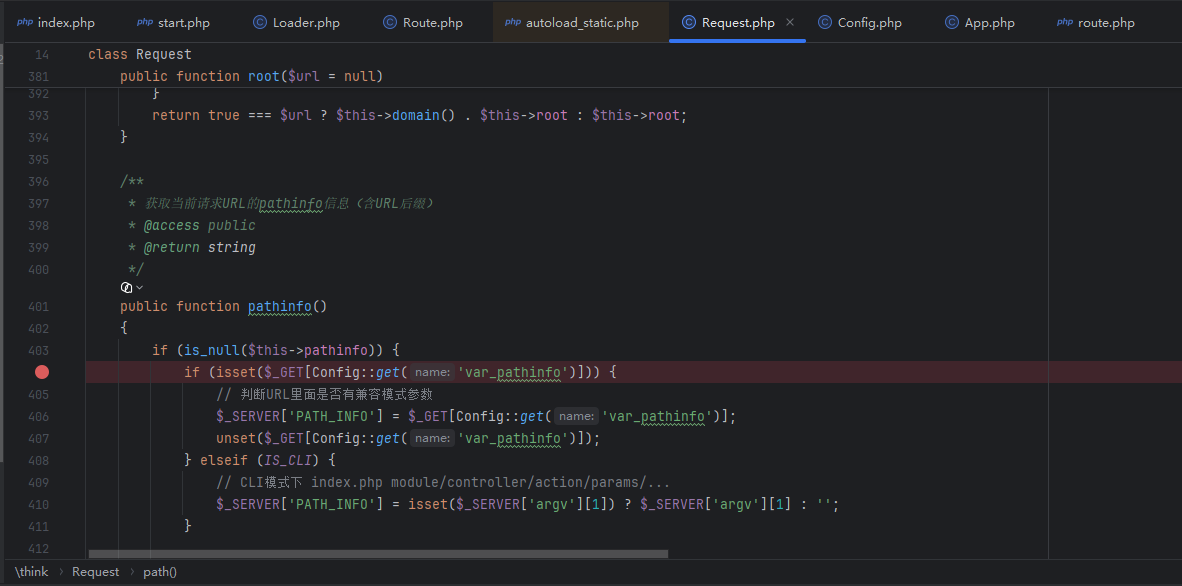Close the Request.php tab
The height and width of the screenshot is (586, 1182).
pos(790,23)
